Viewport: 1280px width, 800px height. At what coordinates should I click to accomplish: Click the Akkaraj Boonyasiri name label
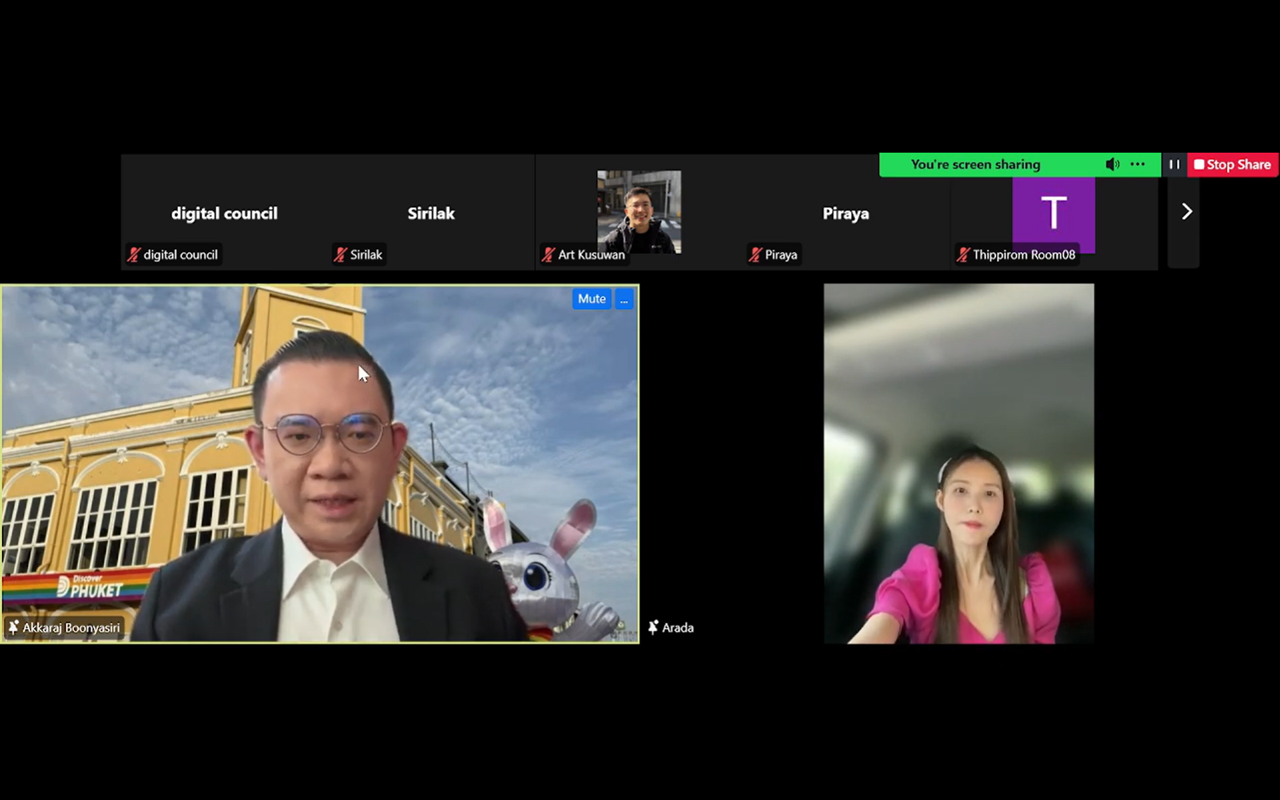[71, 628]
